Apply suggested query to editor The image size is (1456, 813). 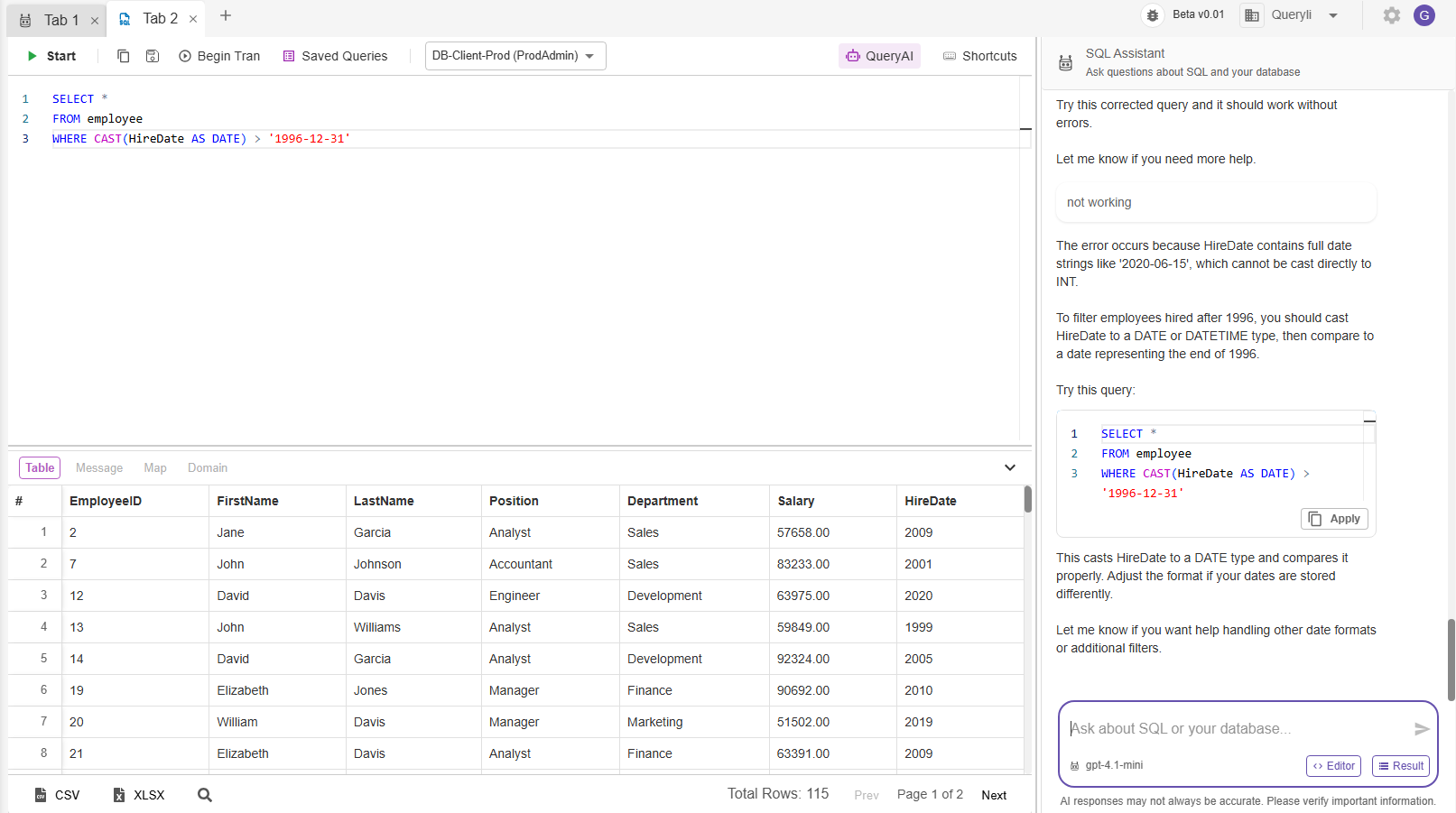coord(1335,519)
